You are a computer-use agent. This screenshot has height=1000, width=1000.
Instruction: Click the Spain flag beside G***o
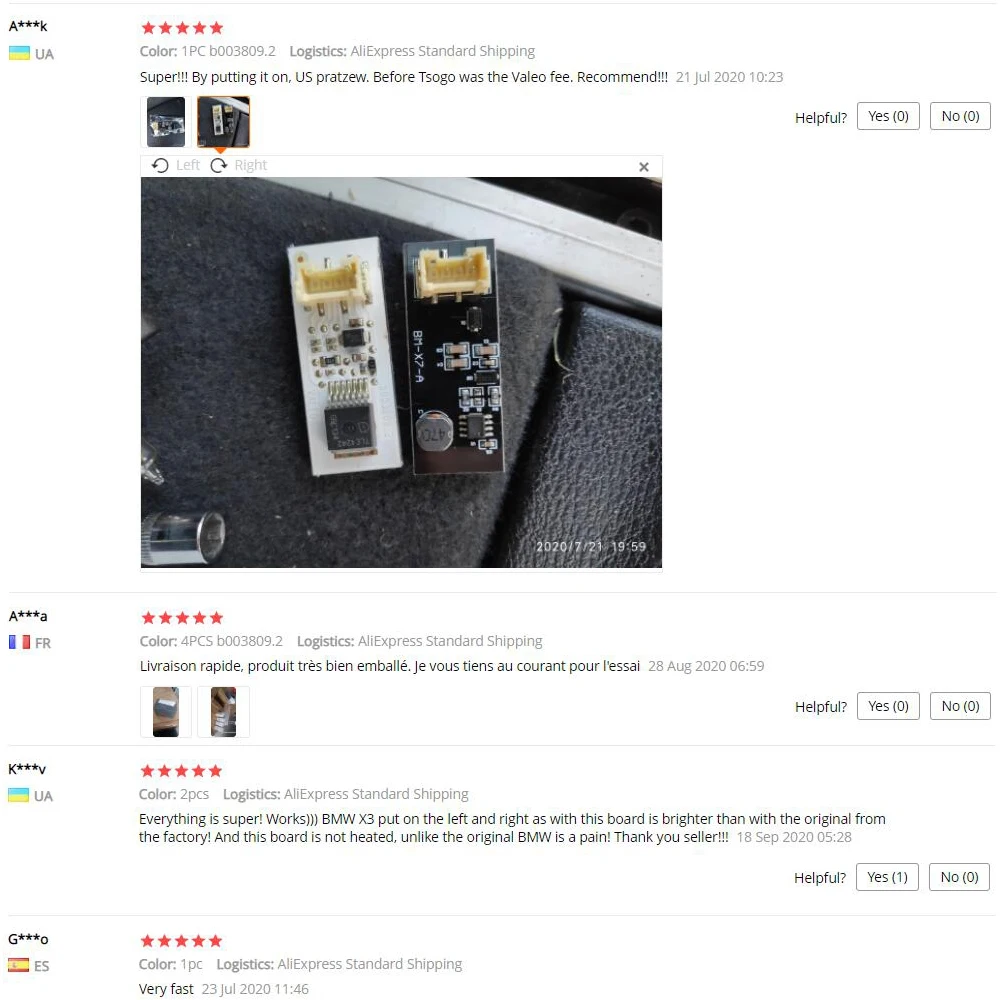(18, 965)
